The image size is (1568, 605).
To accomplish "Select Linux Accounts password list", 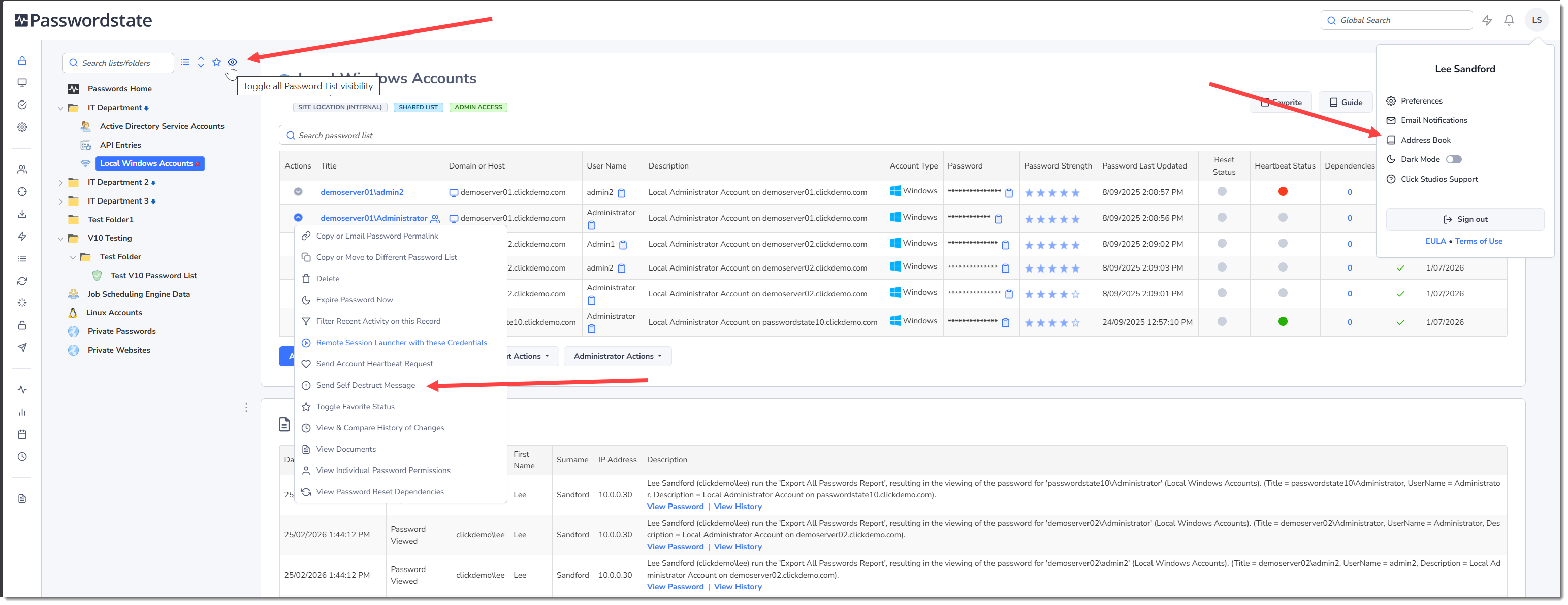I will pyautogui.click(x=113, y=313).
